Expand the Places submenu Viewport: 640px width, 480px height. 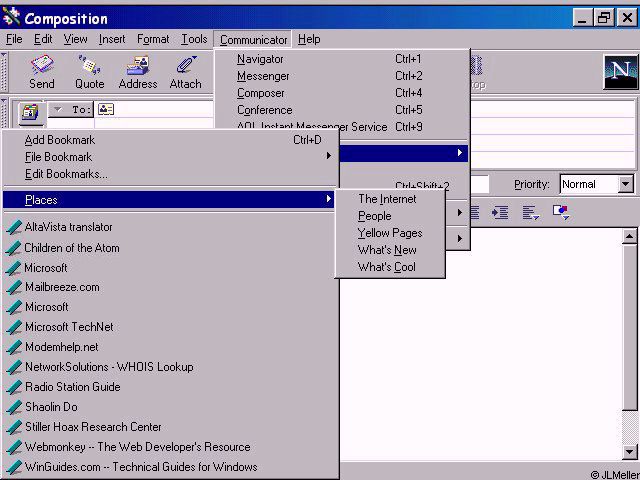[169, 200]
